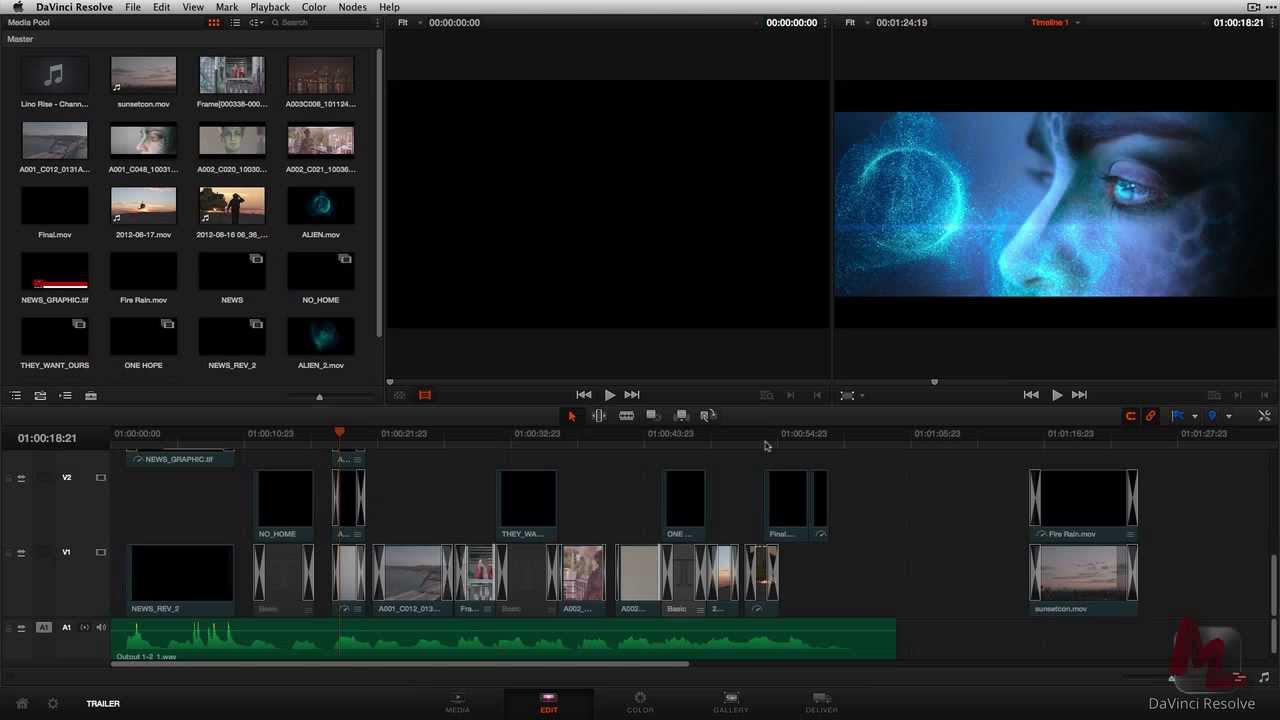Viewport: 1280px width, 720px height.
Task: Open the timeline tools options icon
Action: pyautogui.click(x=1264, y=416)
